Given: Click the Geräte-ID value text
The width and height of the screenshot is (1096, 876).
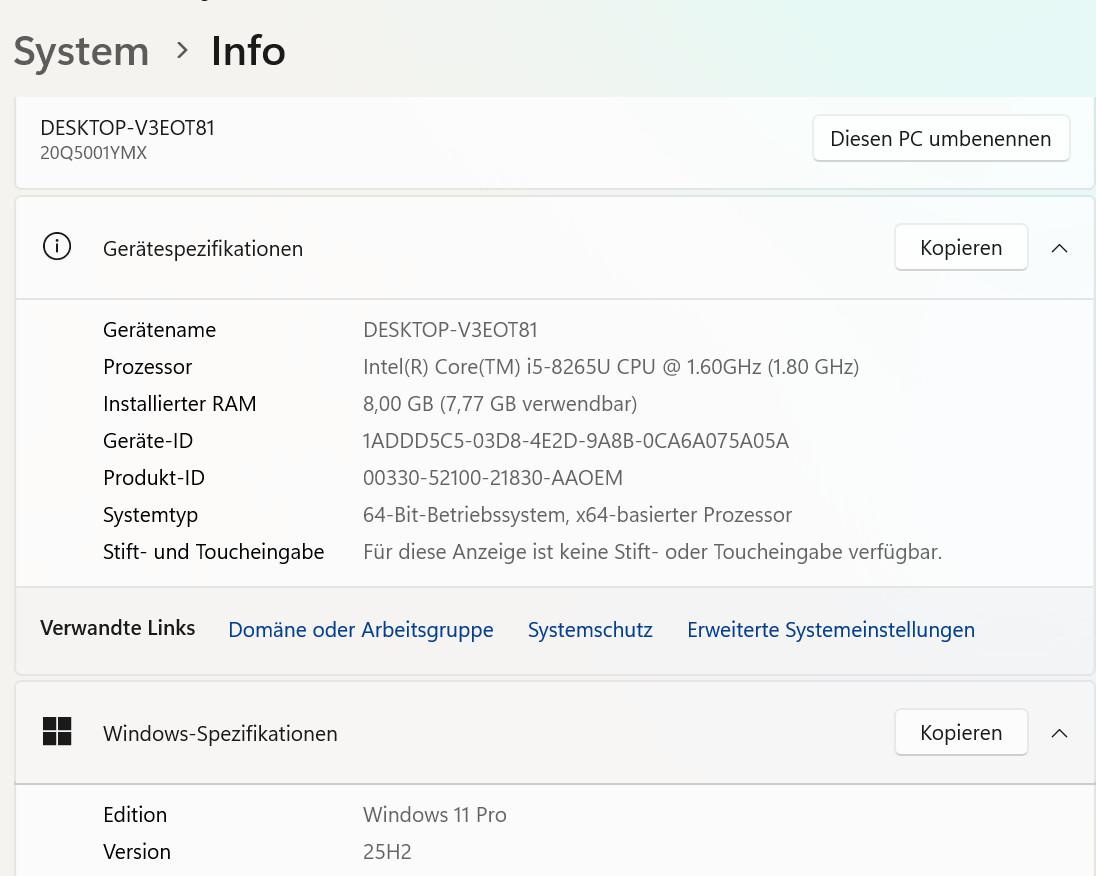Looking at the screenshot, I should (575, 441).
